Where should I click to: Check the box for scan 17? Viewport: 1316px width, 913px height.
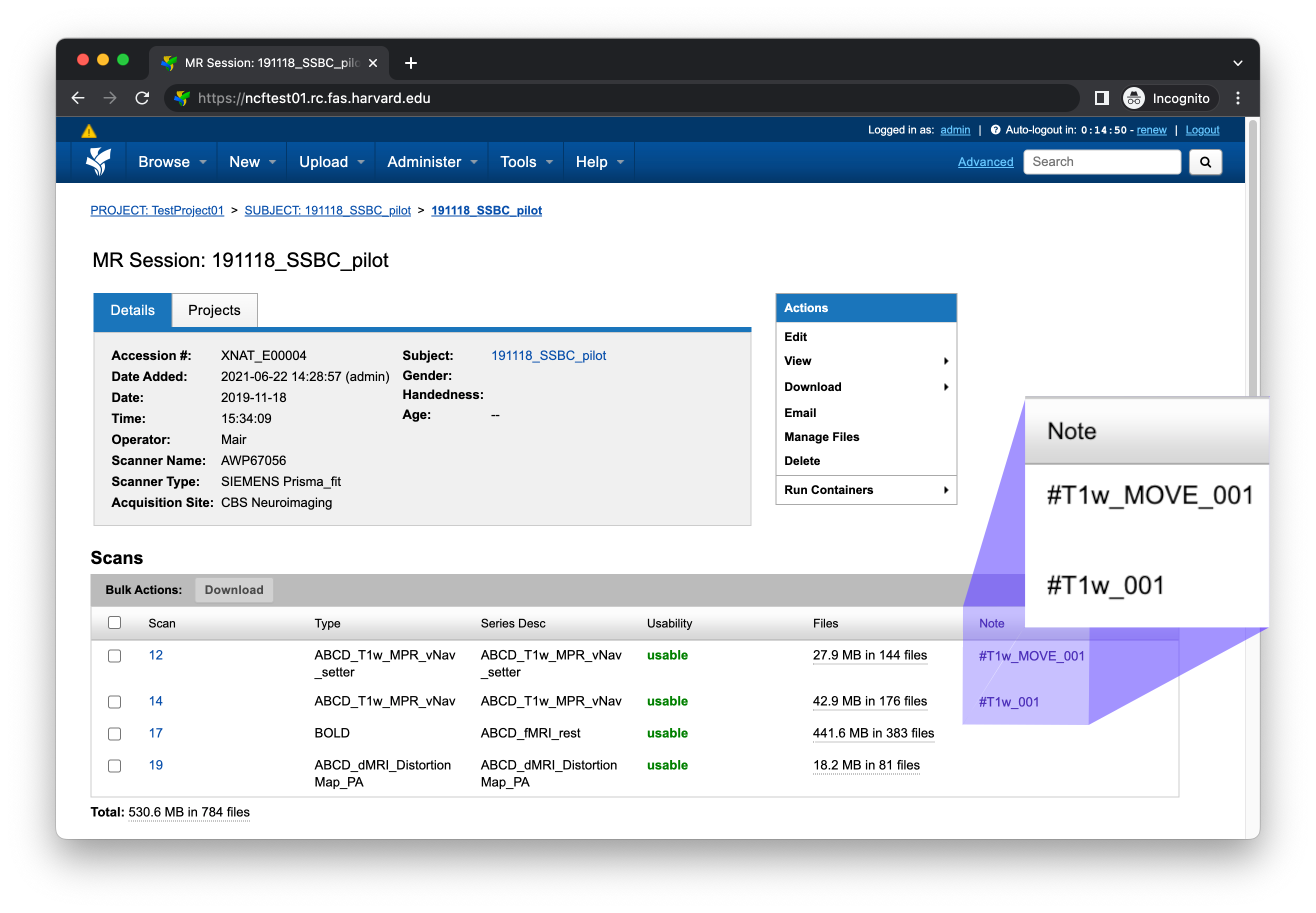click(114, 734)
